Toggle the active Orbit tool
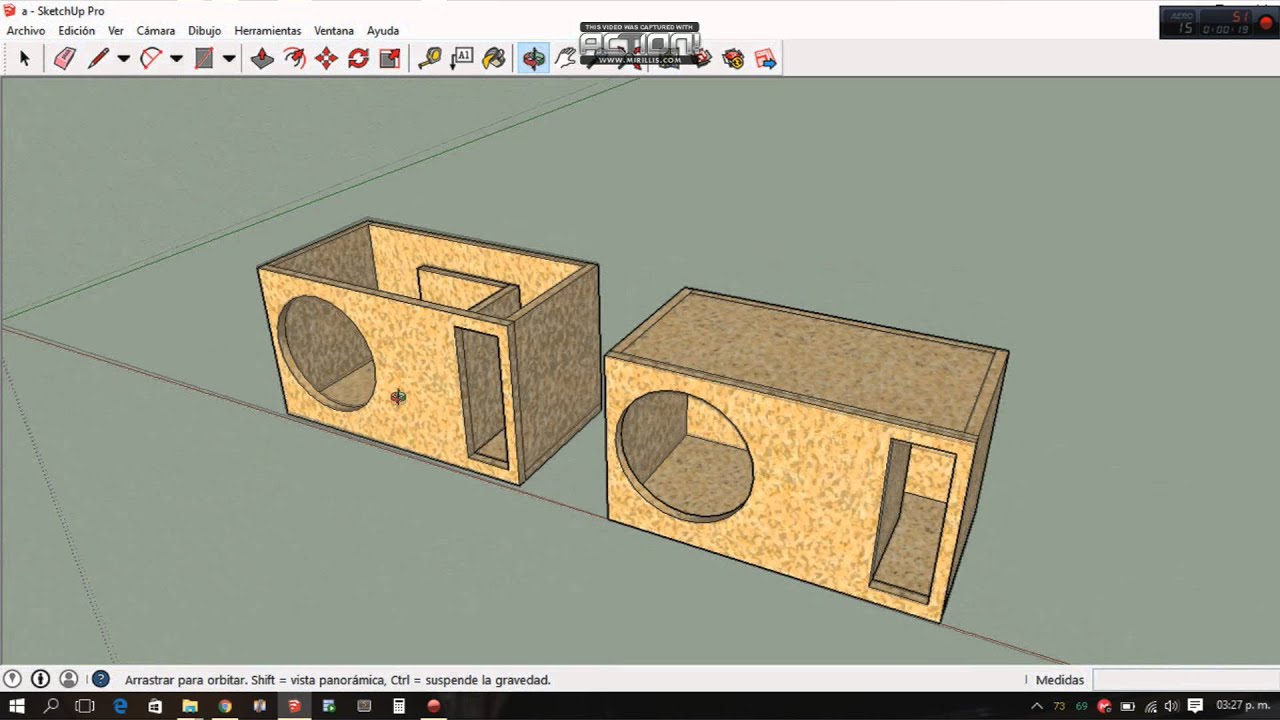The width and height of the screenshot is (1280, 720). (534, 59)
